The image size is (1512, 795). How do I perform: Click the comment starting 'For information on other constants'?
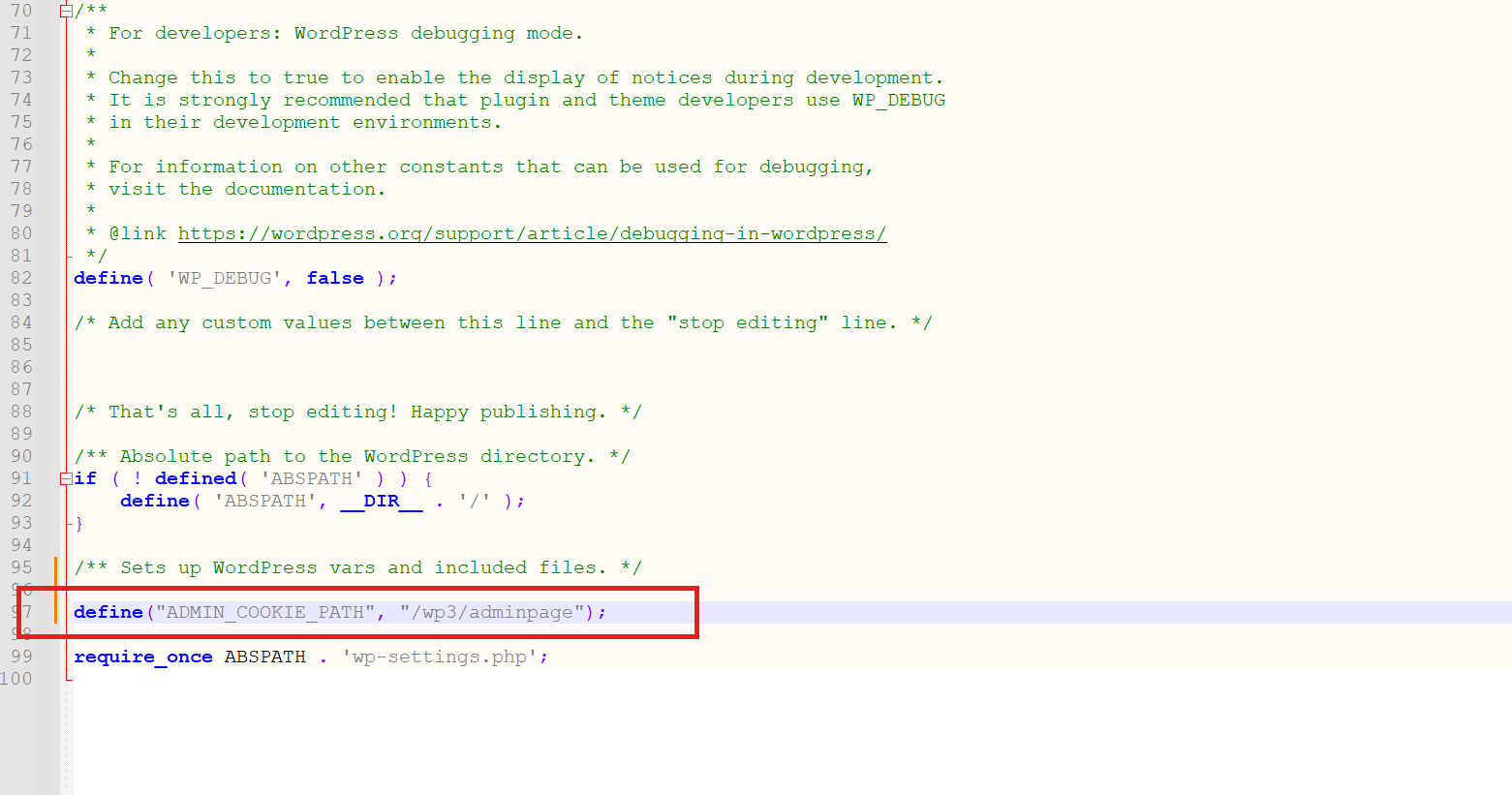click(x=491, y=167)
